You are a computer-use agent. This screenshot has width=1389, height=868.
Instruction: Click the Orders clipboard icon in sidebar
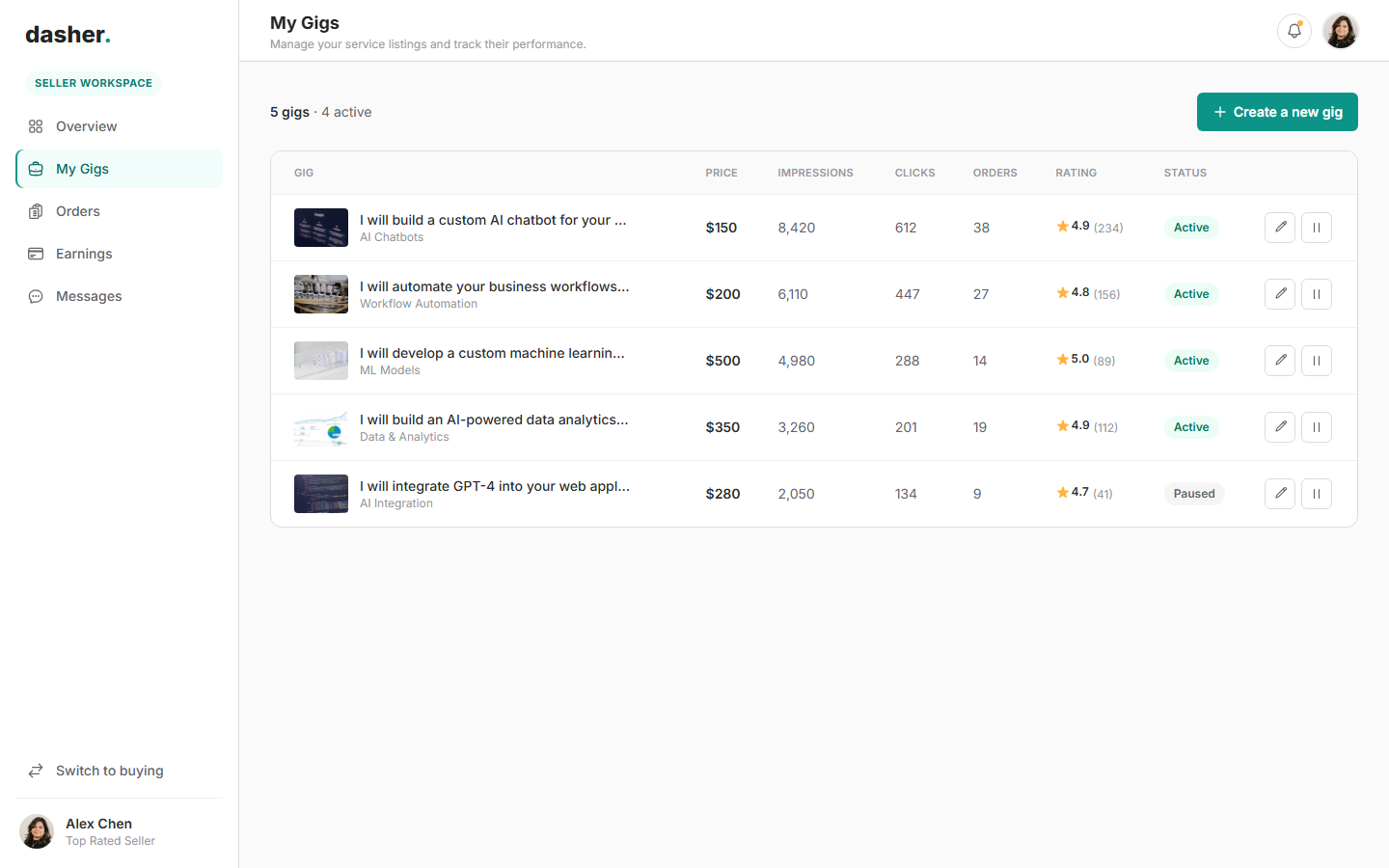click(36, 211)
